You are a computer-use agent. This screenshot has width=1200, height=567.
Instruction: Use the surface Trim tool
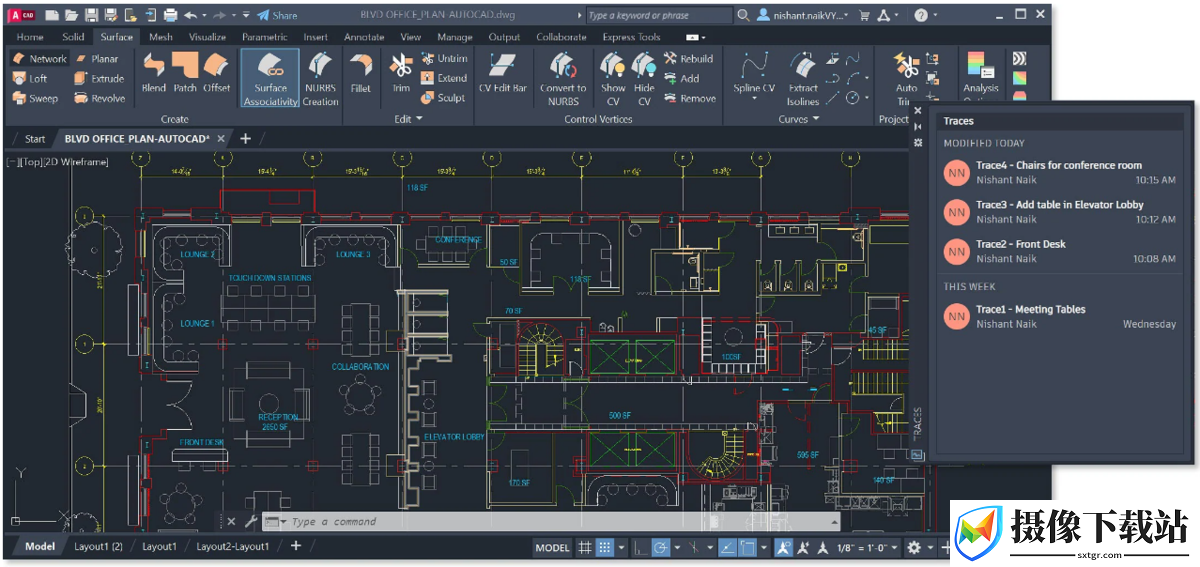[x=401, y=73]
